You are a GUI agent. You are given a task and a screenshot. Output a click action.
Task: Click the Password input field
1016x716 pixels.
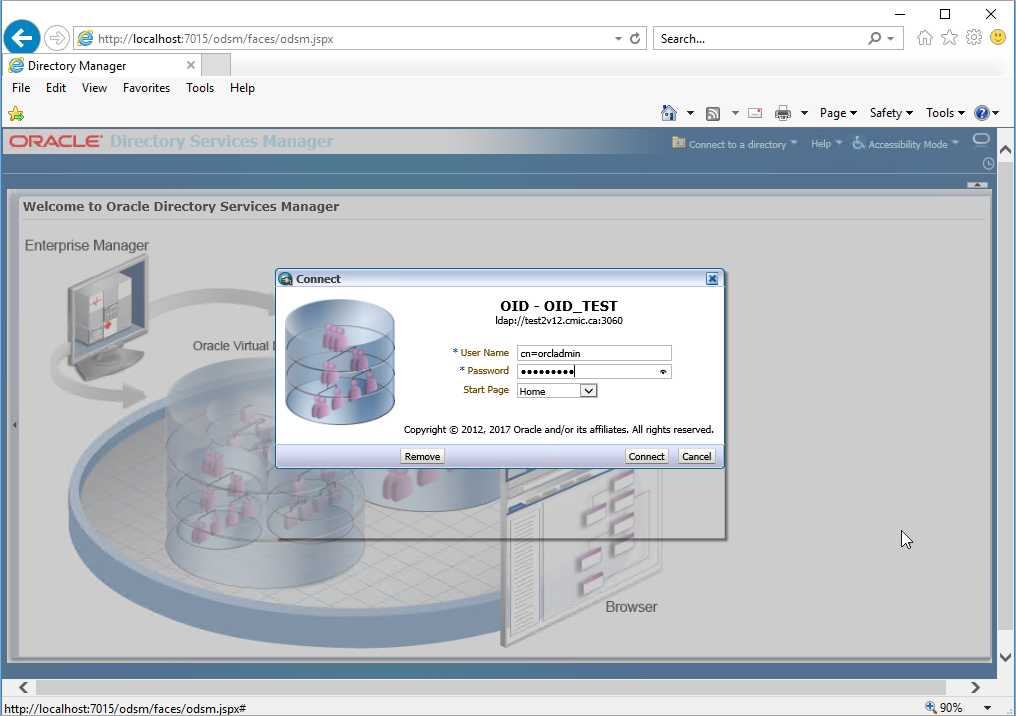click(594, 371)
